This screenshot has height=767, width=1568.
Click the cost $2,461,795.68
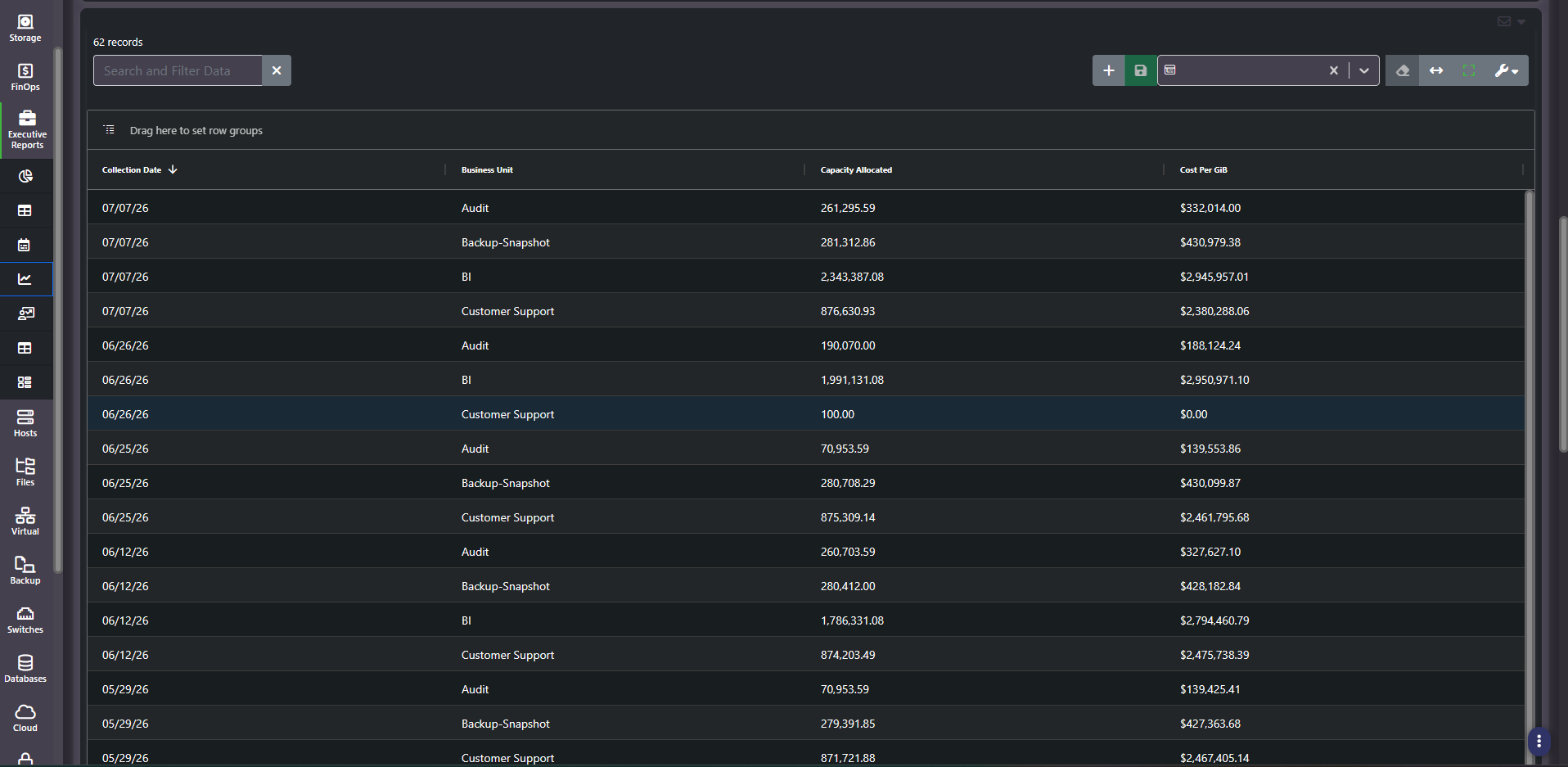1214,517
